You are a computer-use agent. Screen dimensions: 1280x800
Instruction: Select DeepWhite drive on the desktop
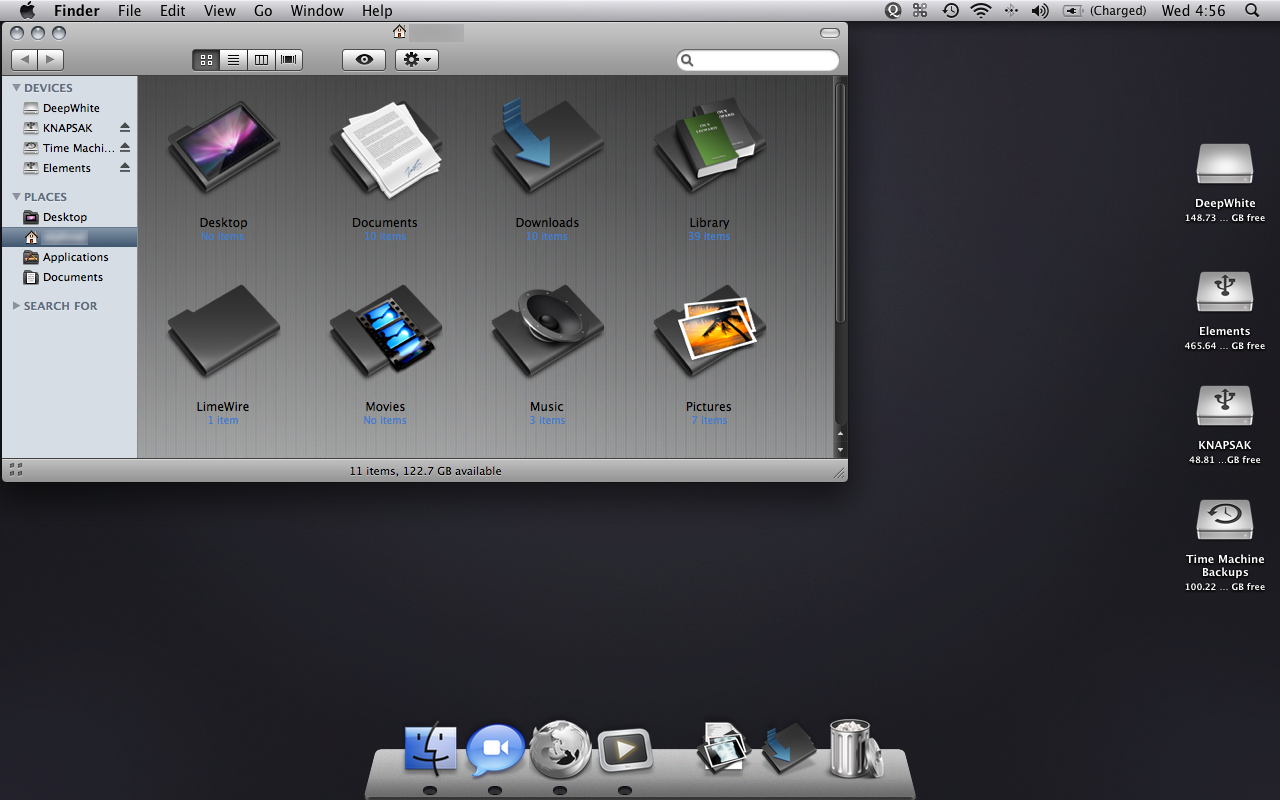point(1224,164)
